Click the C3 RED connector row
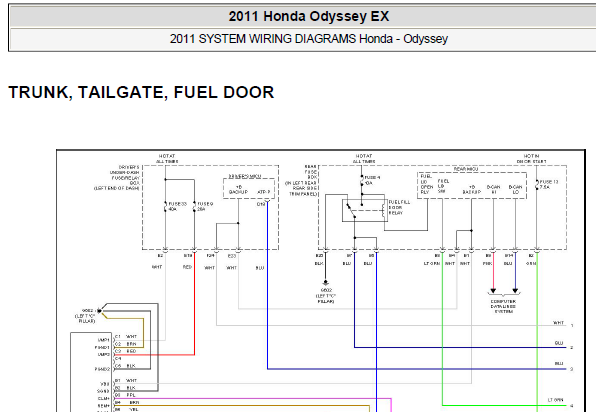 point(125,351)
